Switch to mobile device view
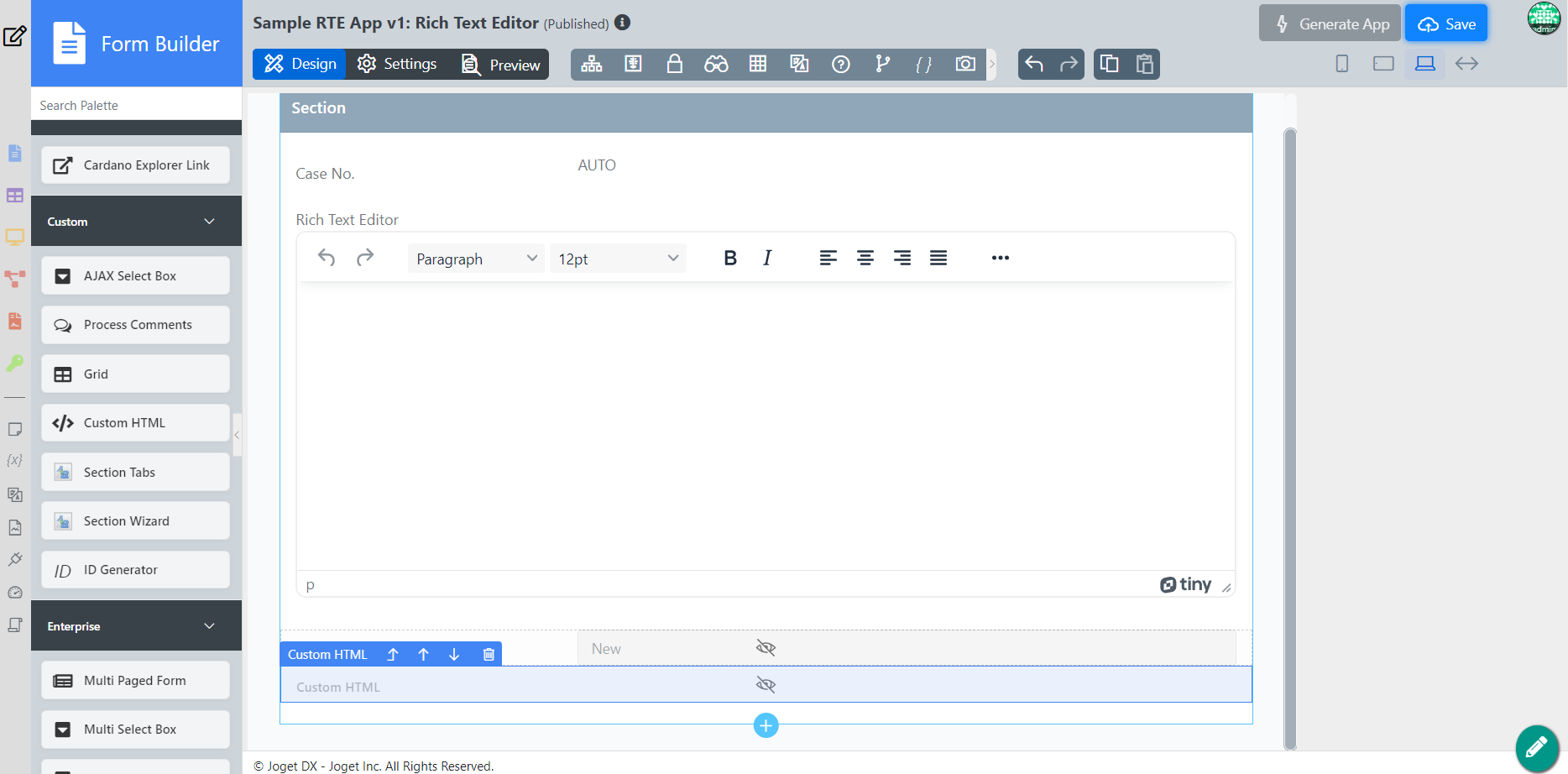Image resolution: width=1568 pixels, height=774 pixels. (x=1341, y=64)
